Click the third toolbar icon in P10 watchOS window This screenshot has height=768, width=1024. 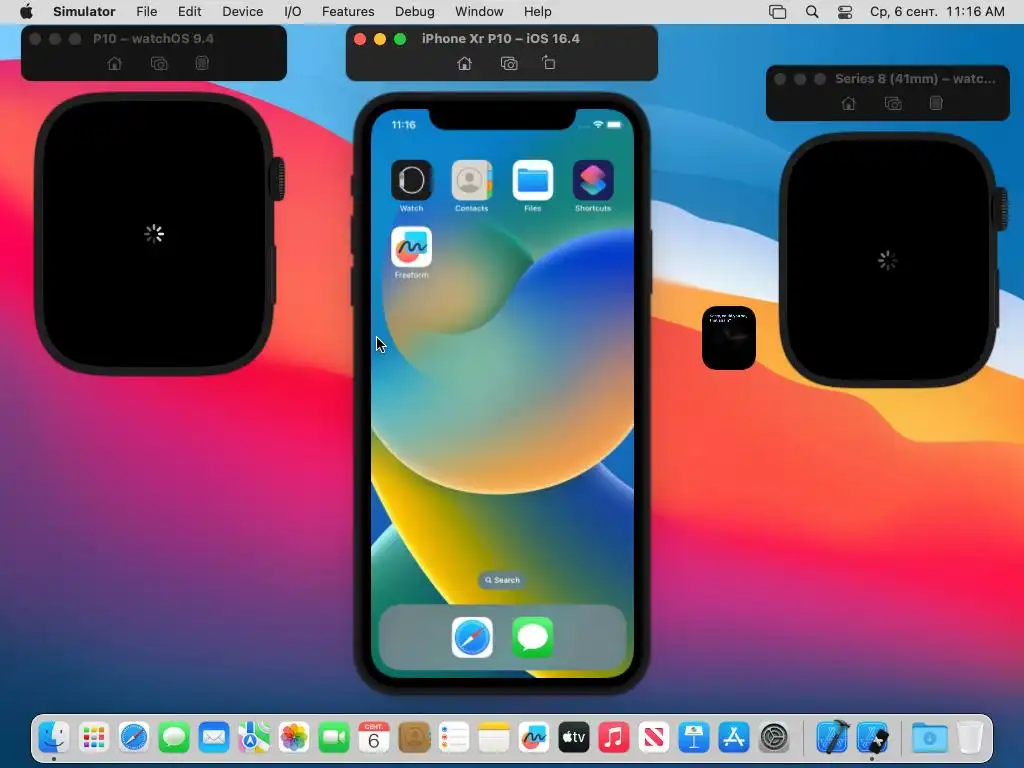202,63
